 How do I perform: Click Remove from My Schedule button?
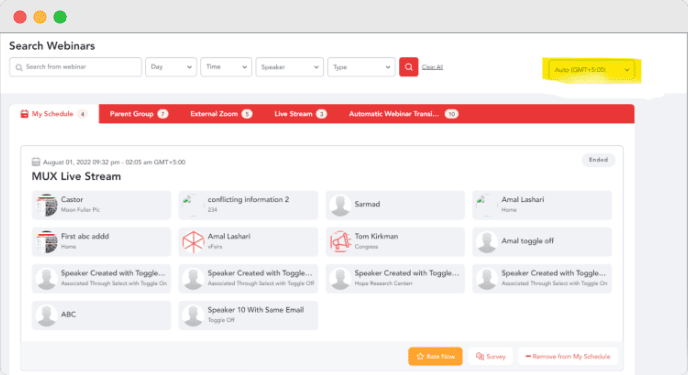tap(568, 357)
